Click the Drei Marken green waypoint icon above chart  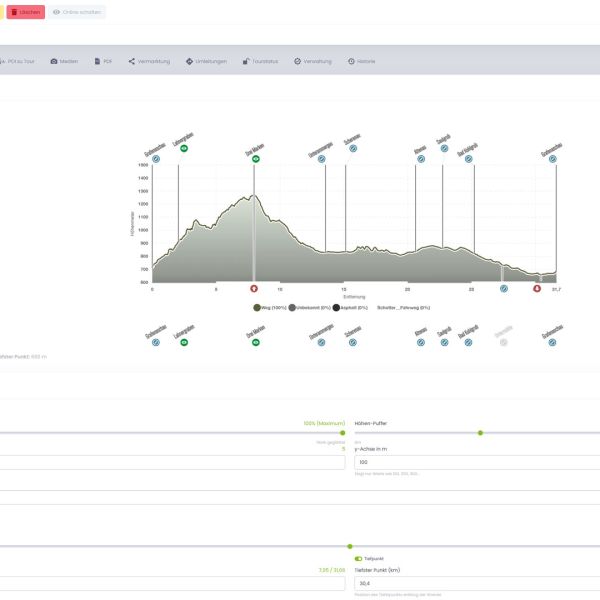(255, 160)
